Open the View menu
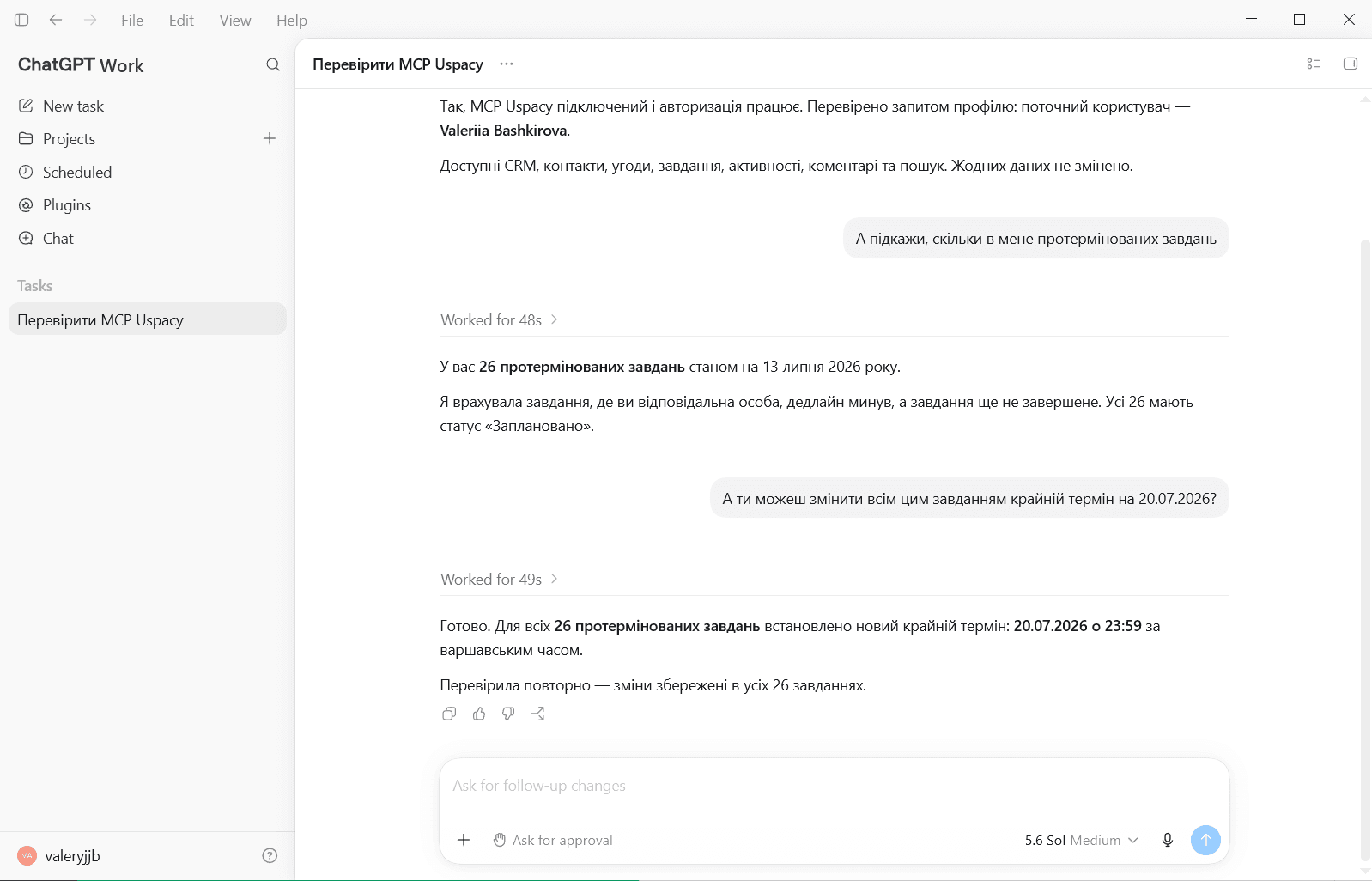This screenshot has width=1372, height=881. (x=235, y=20)
